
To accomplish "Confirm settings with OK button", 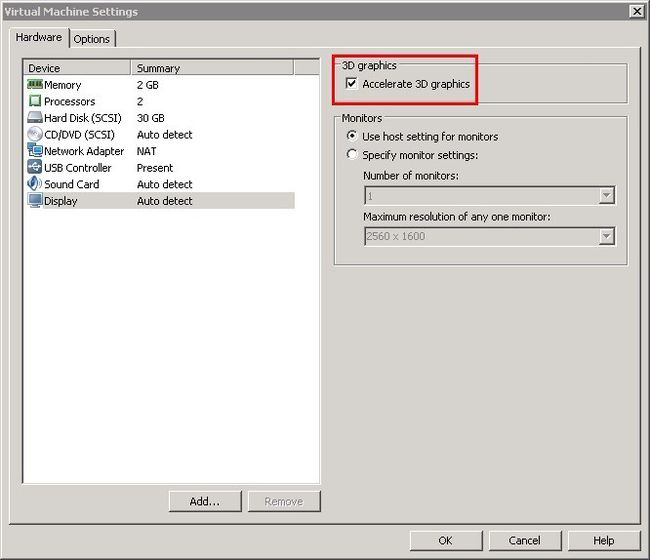I will (446, 541).
